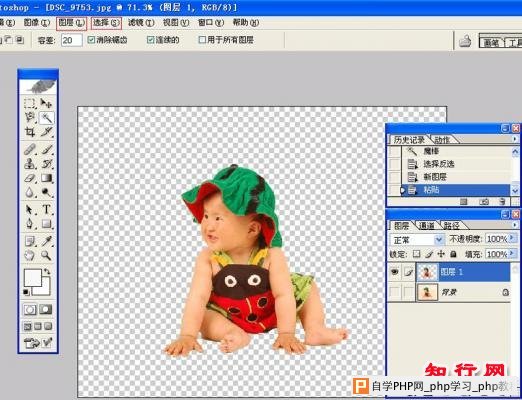Image resolution: width=522 pixels, height=400 pixels.
Task: Select the Eyedropper tool
Action: 46,241
